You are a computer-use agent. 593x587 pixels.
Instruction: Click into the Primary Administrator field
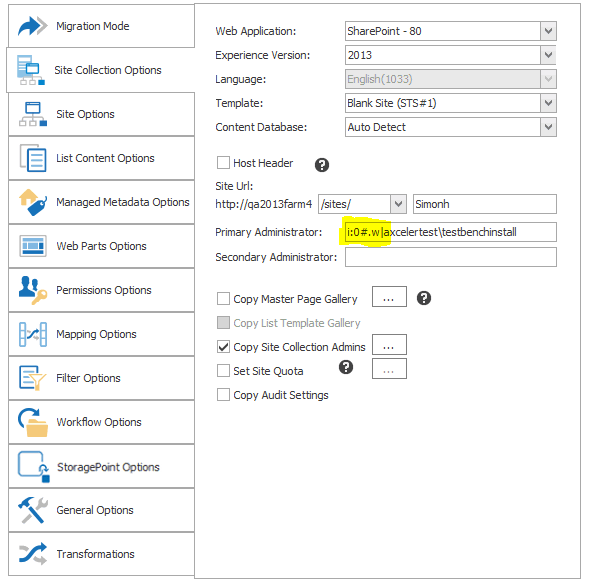point(451,232)
